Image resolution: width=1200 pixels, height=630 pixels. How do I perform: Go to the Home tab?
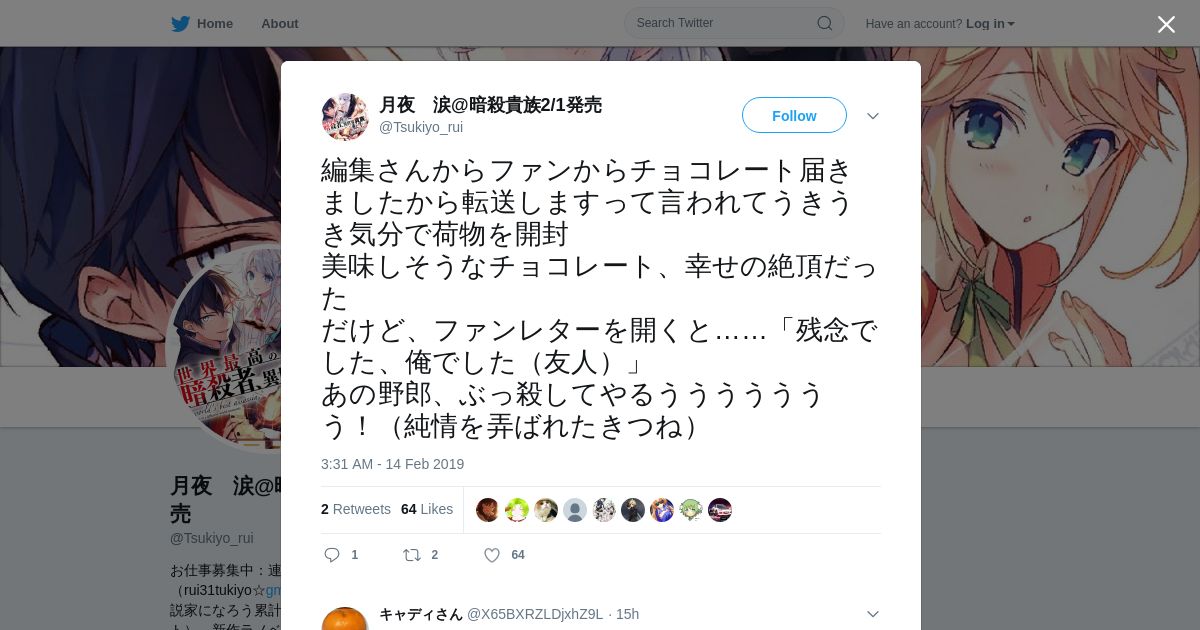202,24
